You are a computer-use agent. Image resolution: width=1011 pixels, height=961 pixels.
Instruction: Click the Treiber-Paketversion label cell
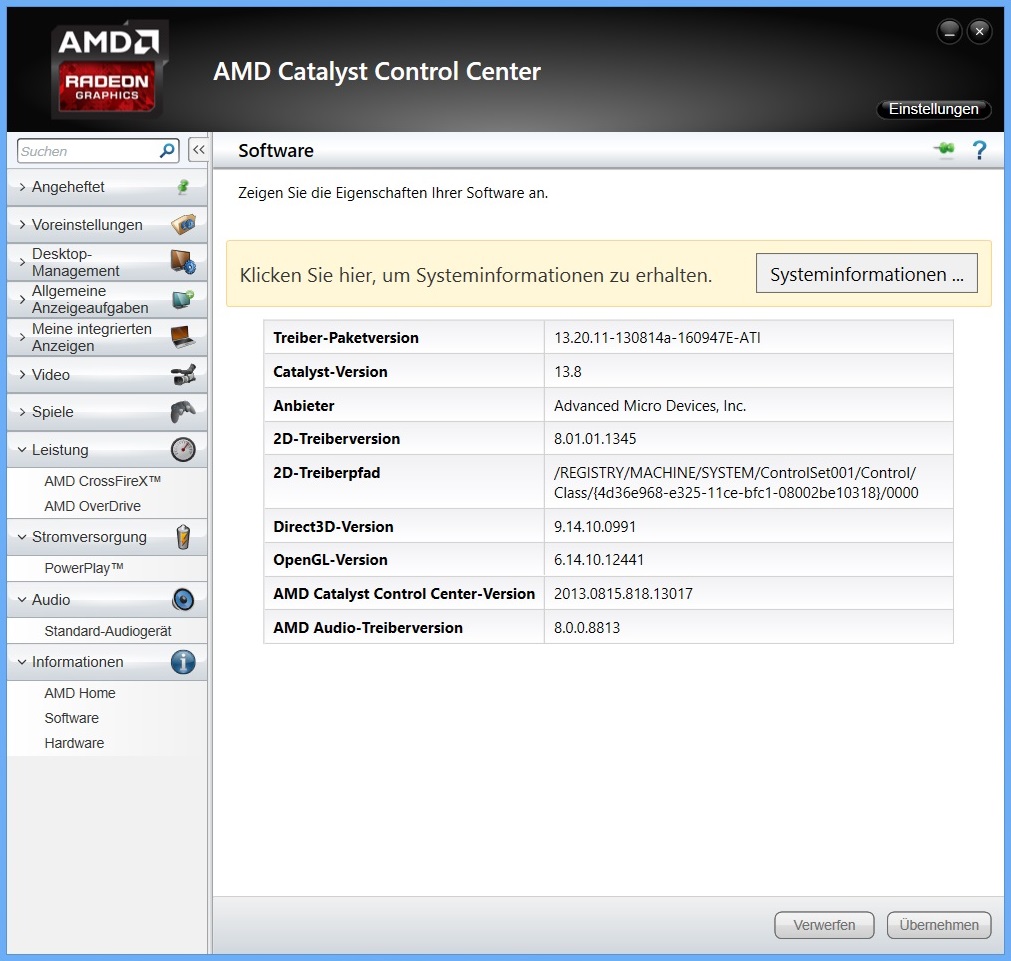click(404, 338)
